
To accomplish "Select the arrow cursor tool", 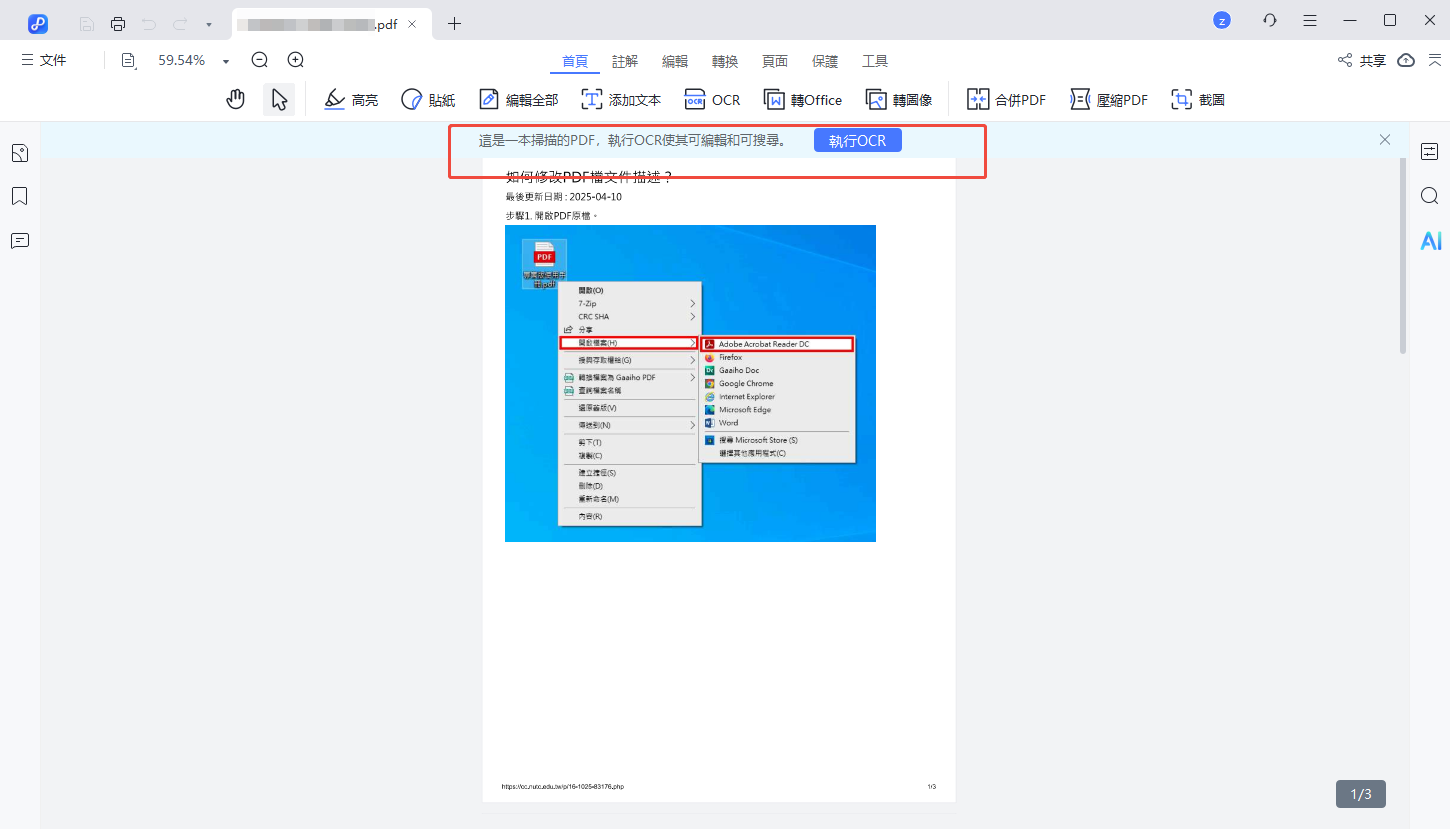I will (x=279, y=99).
